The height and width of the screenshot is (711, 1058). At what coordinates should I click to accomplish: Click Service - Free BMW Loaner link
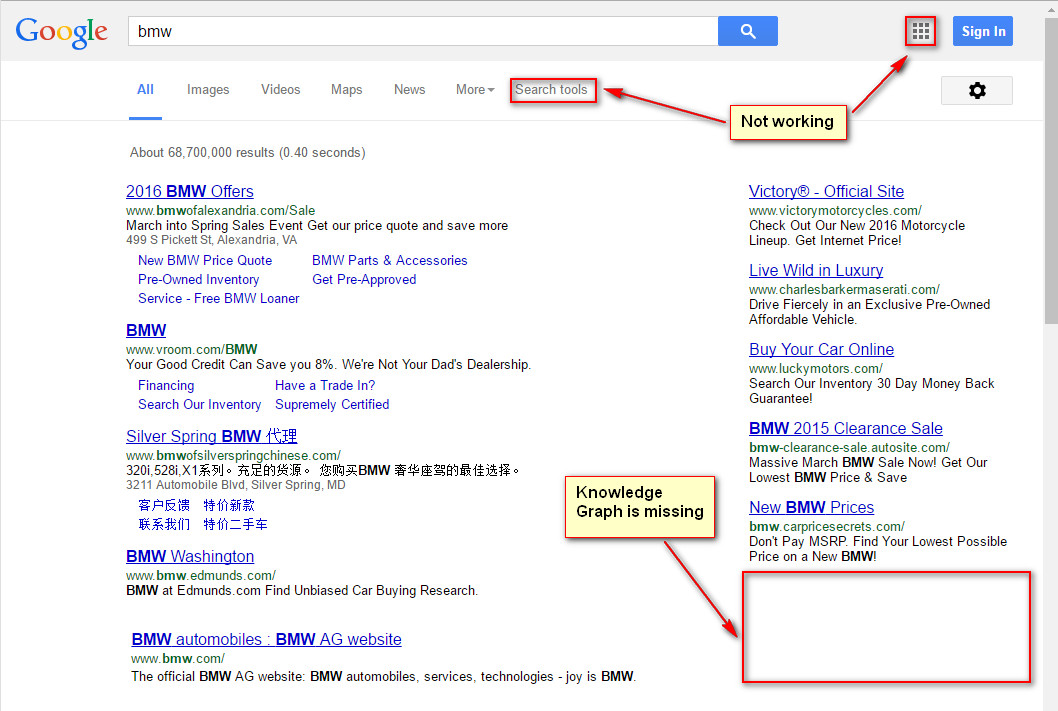219,298
